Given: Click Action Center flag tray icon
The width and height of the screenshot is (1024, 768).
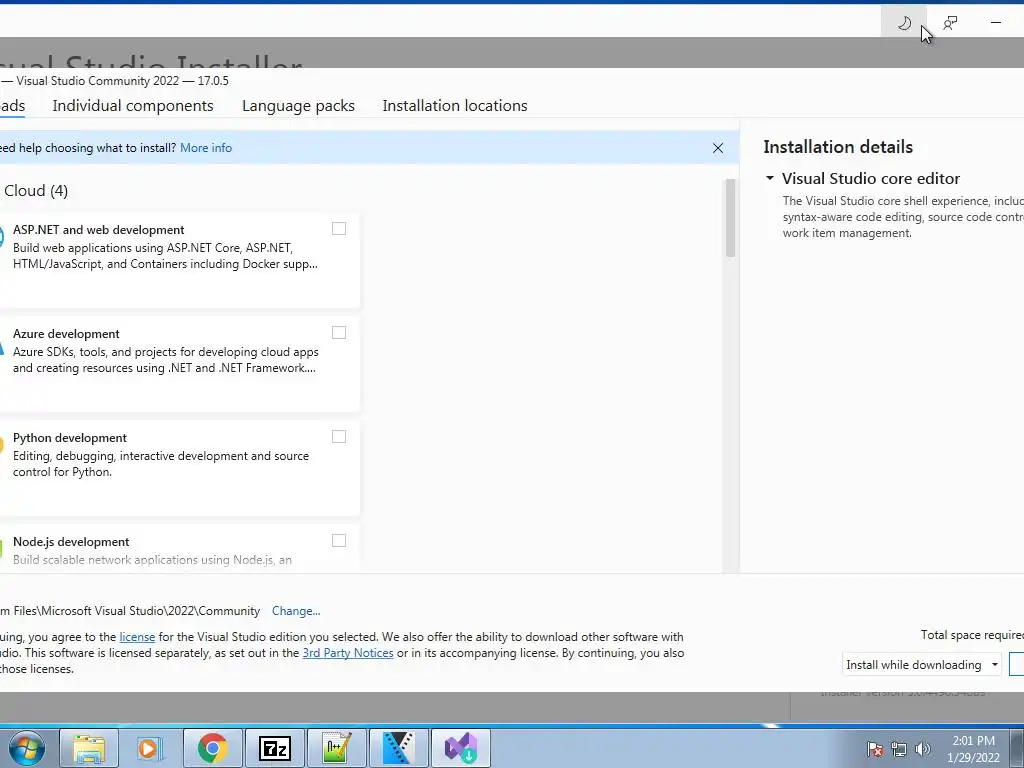Looking at the screenshot, I should (x=875, y=749).
